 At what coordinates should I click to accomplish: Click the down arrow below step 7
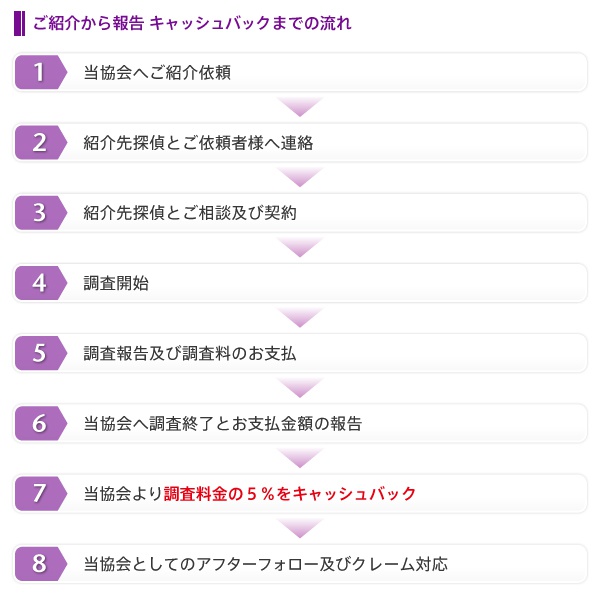(300, 528)
